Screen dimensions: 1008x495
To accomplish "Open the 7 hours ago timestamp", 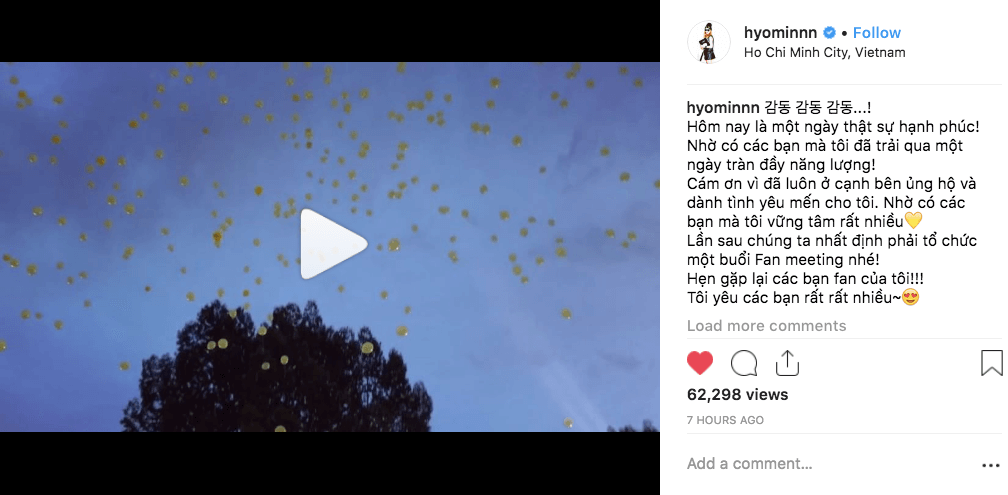I will (725, 420).
